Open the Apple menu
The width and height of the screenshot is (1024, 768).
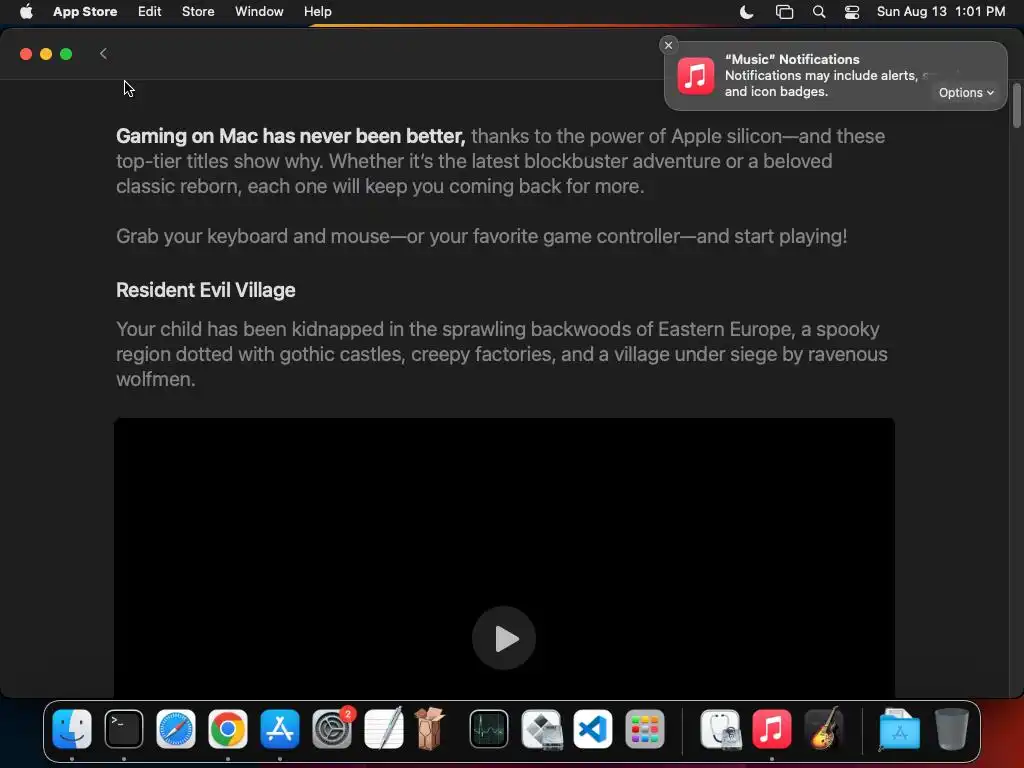click(x=26, y=12)
